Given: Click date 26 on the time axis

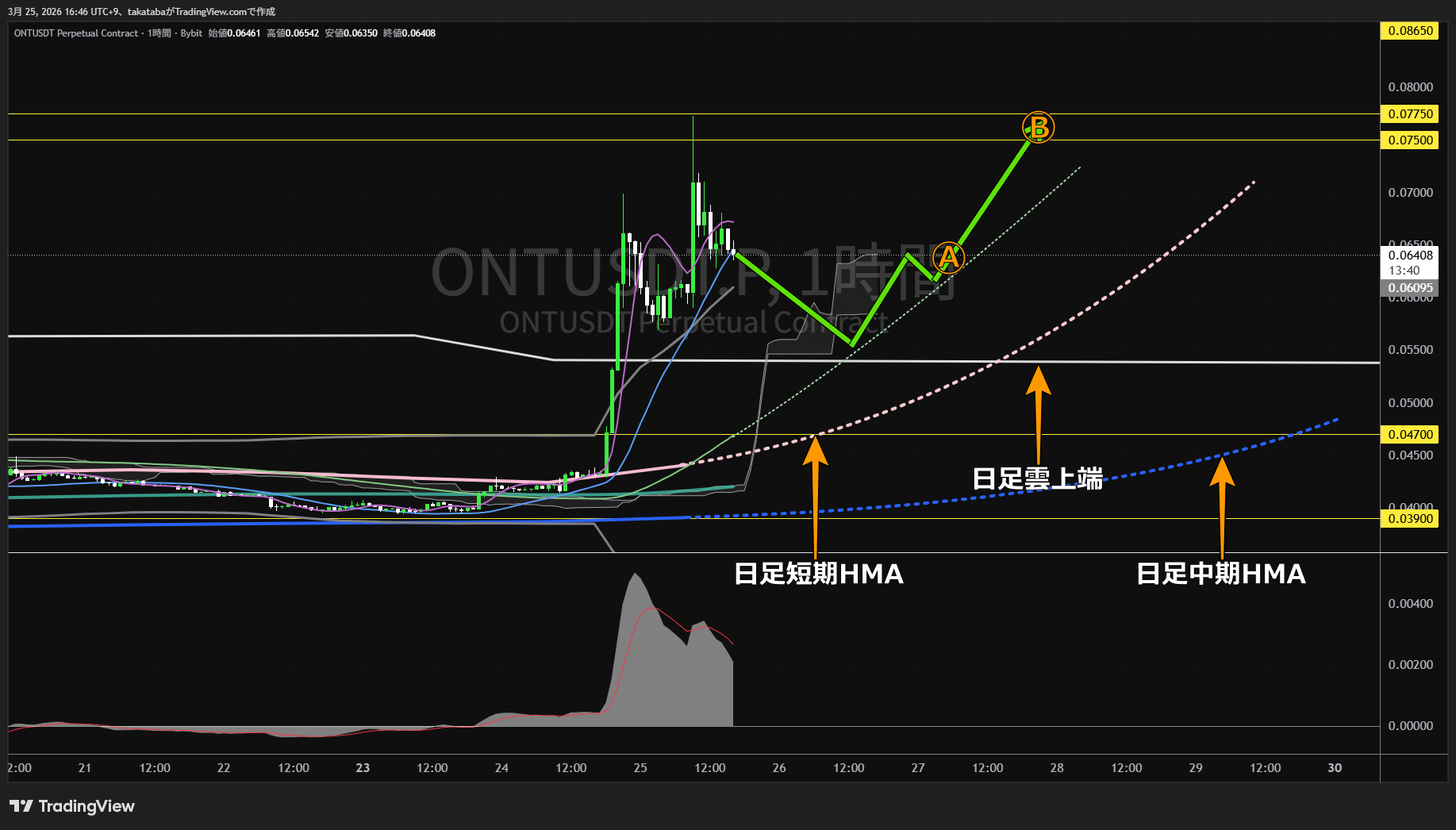Looking at the screenshot, I should [x=779, y=768].
